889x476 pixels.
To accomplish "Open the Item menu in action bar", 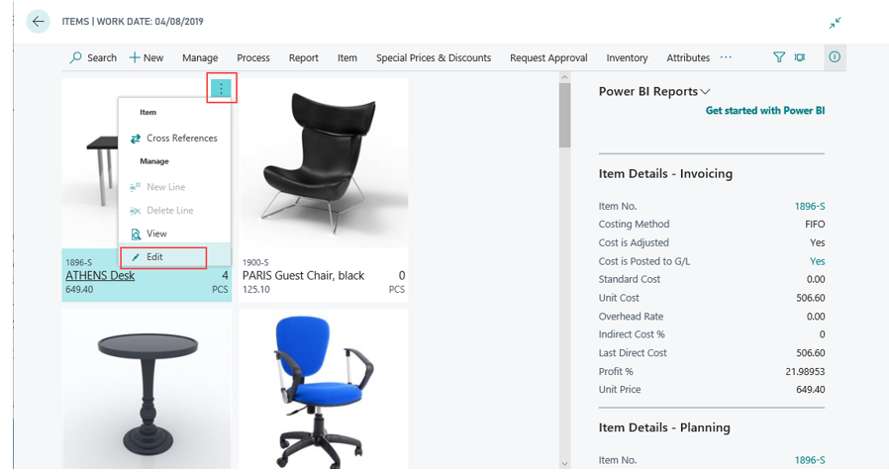I will click(347, 58).
